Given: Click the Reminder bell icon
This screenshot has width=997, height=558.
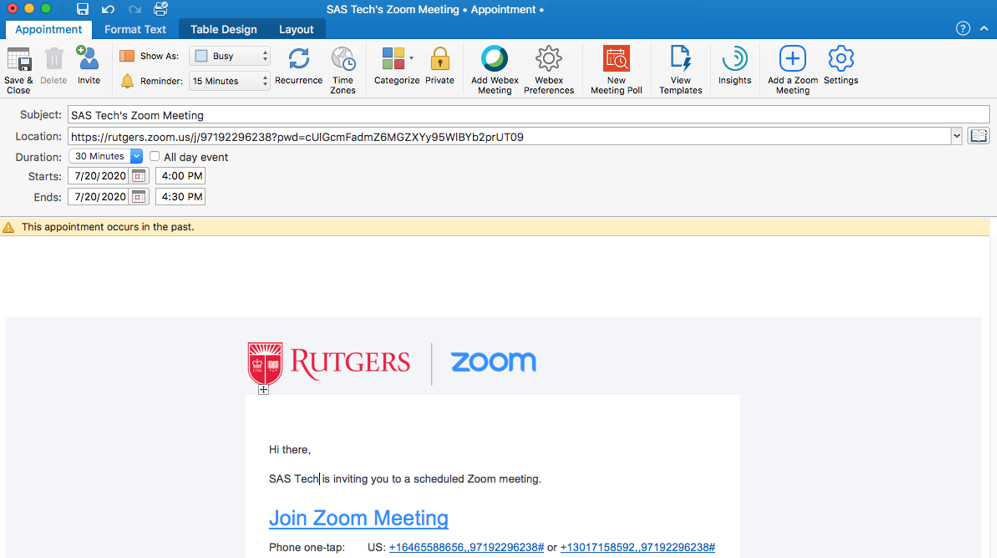Looking at the screenshot, I should tap(127, 81).
